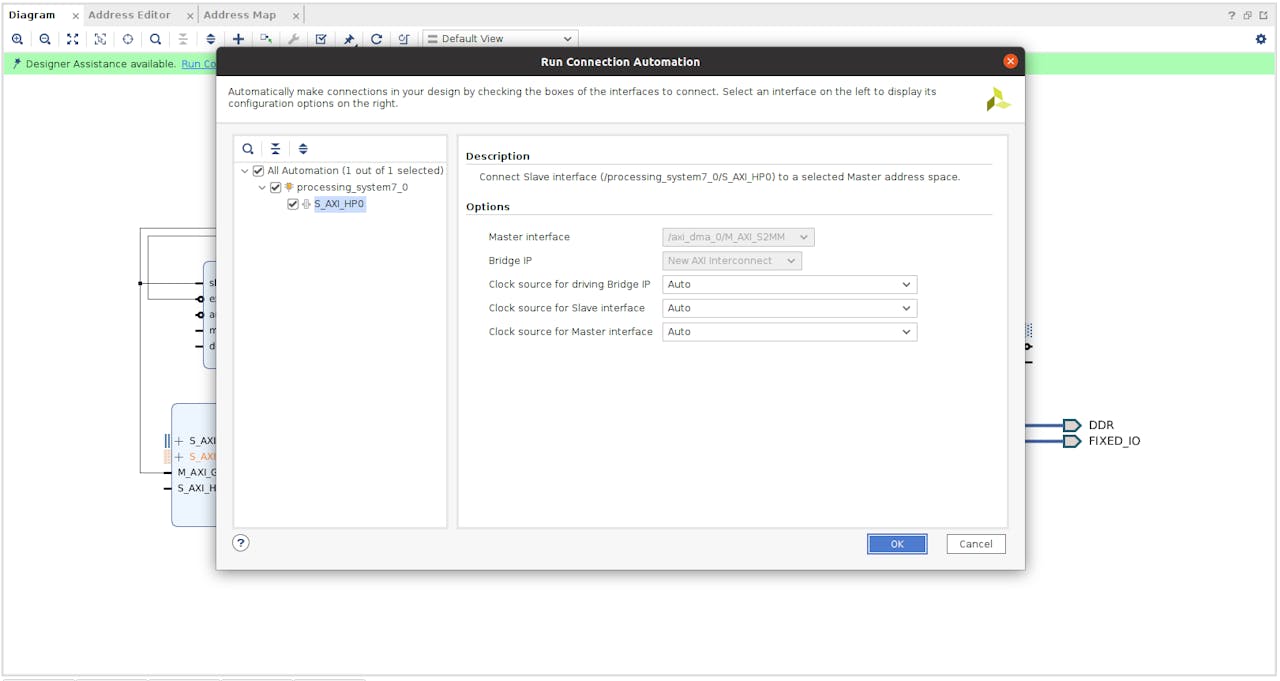Collapse the All Automation tree node

[x=245, y=171]
